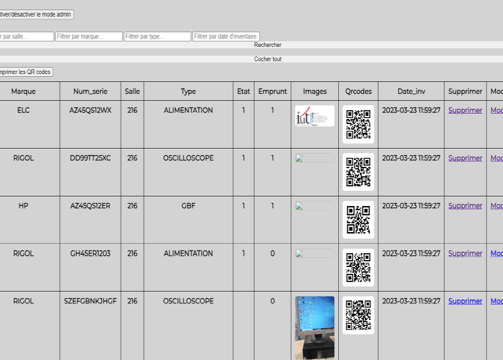Focus the Filtrer par marque field
This screenshot has height=360, width=503.
point(89,36)
